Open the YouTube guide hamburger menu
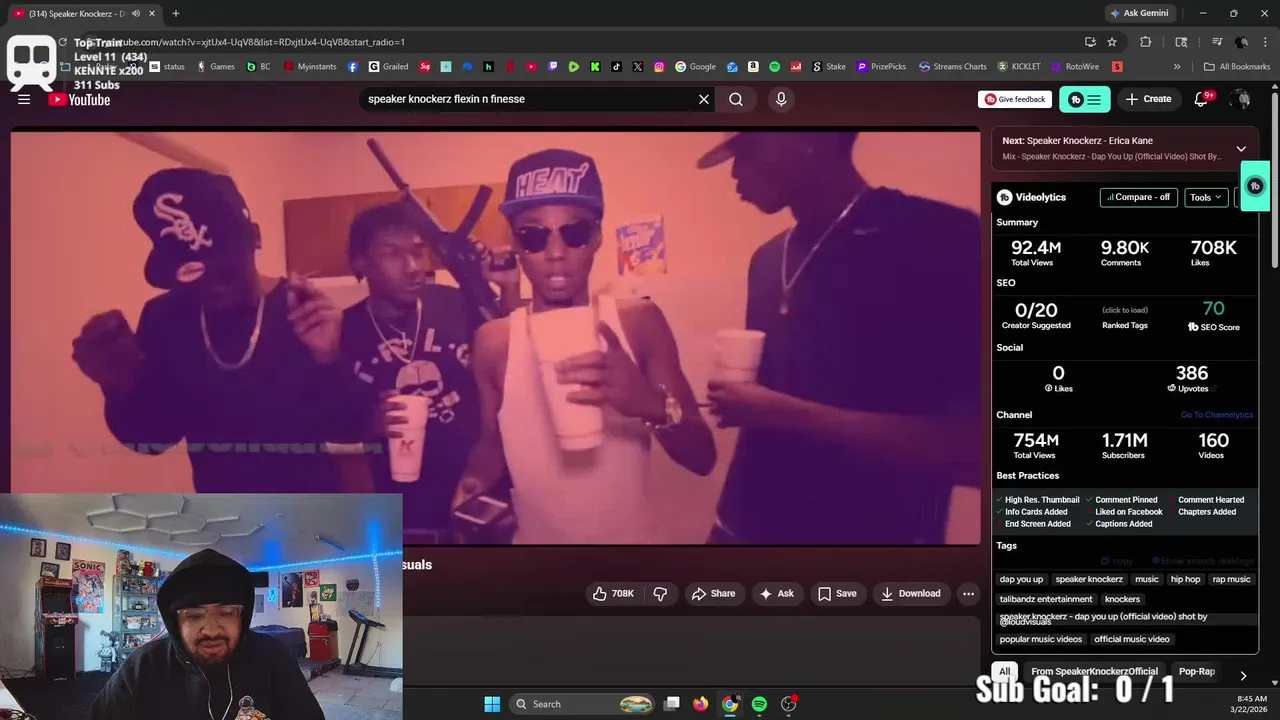Screen dimensions: 1280x720 pyautogui.click(x=24, y=99)
